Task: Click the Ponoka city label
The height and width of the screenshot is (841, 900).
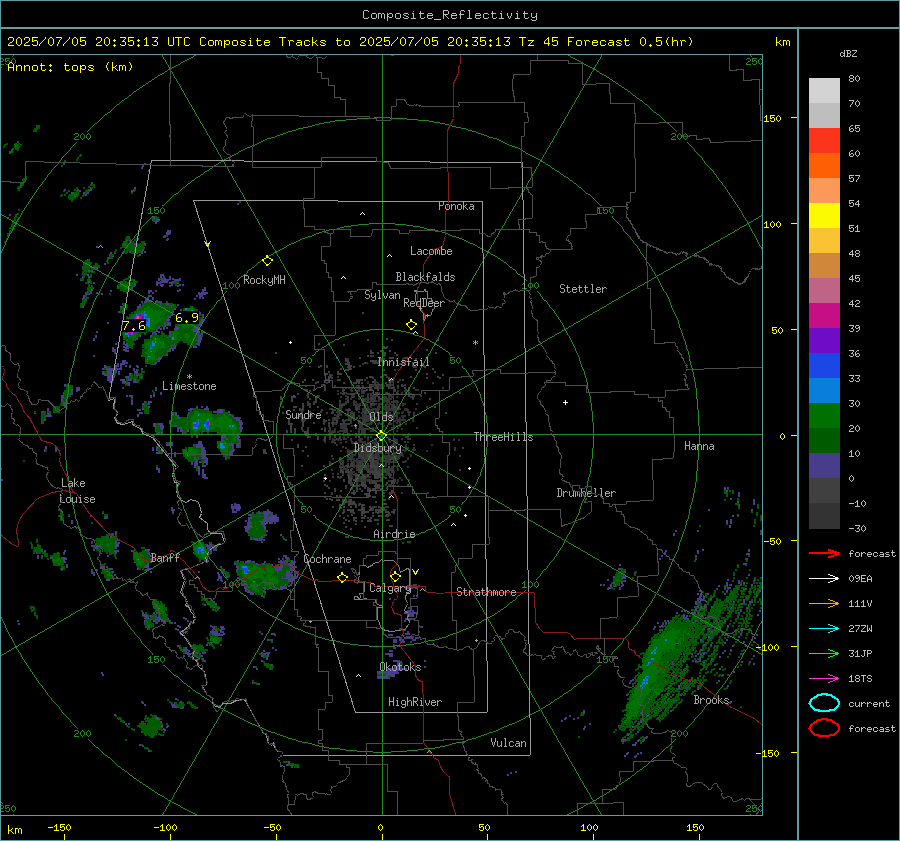Action: [x=456, y=206]
